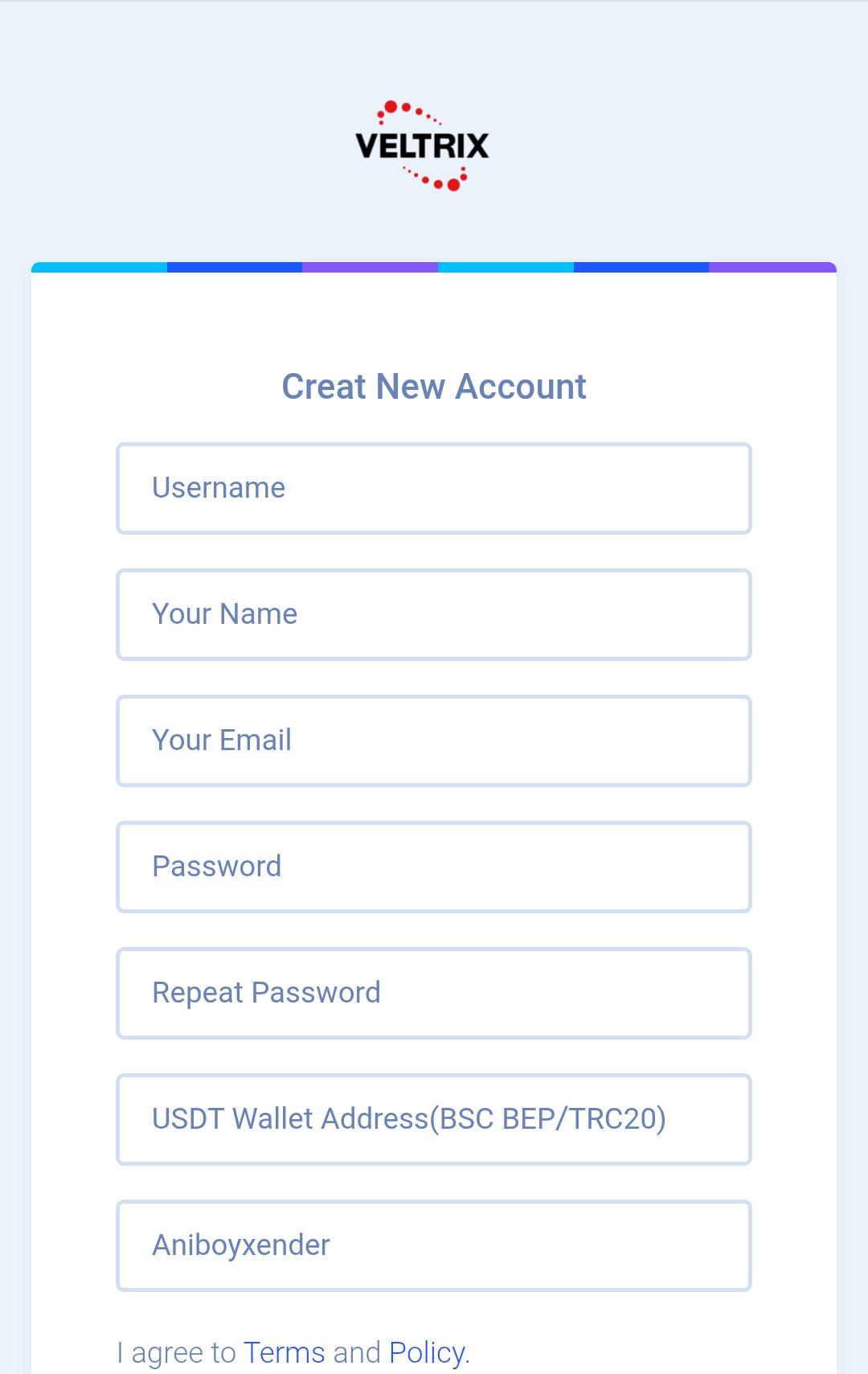Click the purple segment of the top color bar

(370, 266)
